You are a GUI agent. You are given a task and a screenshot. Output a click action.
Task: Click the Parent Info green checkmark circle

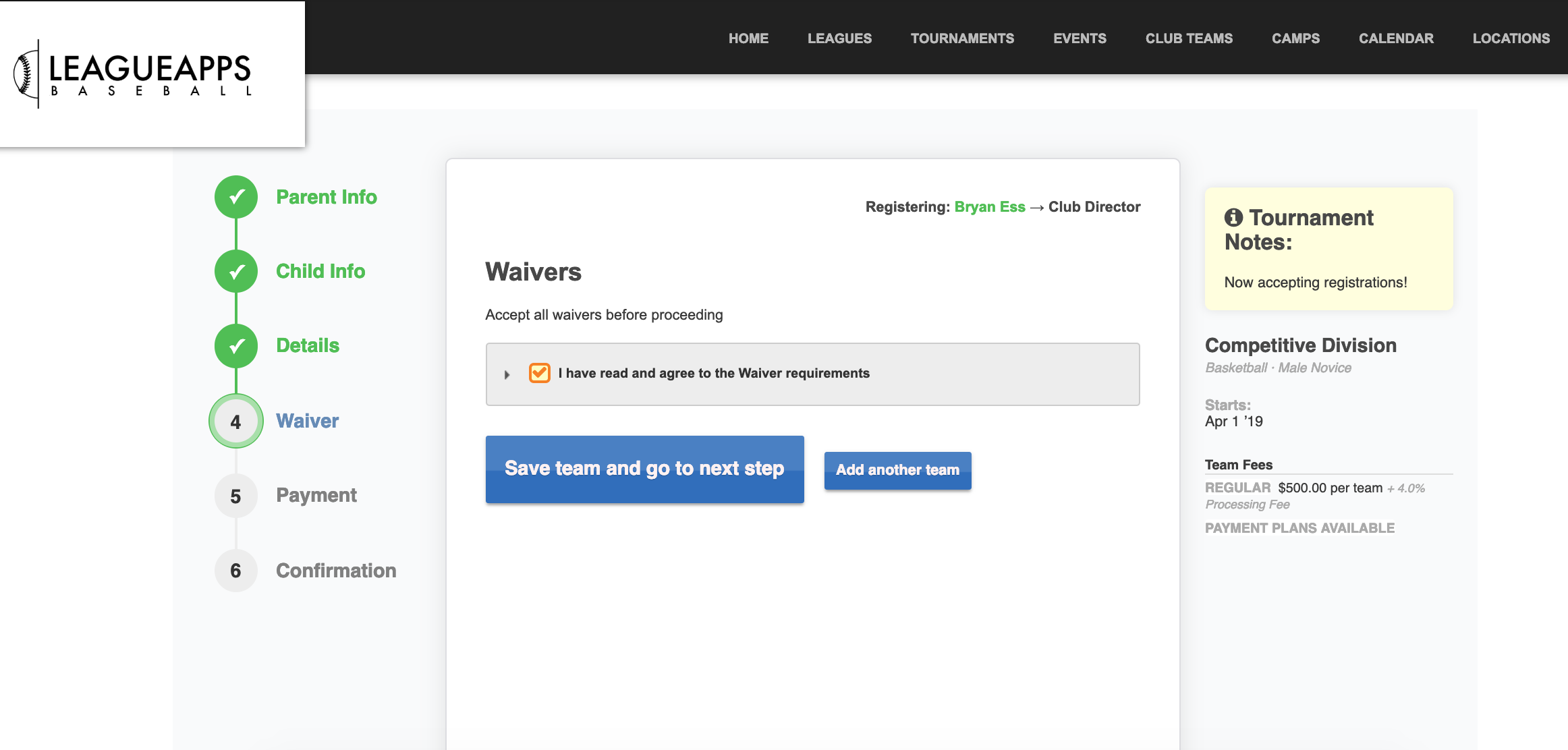[236, 197]
